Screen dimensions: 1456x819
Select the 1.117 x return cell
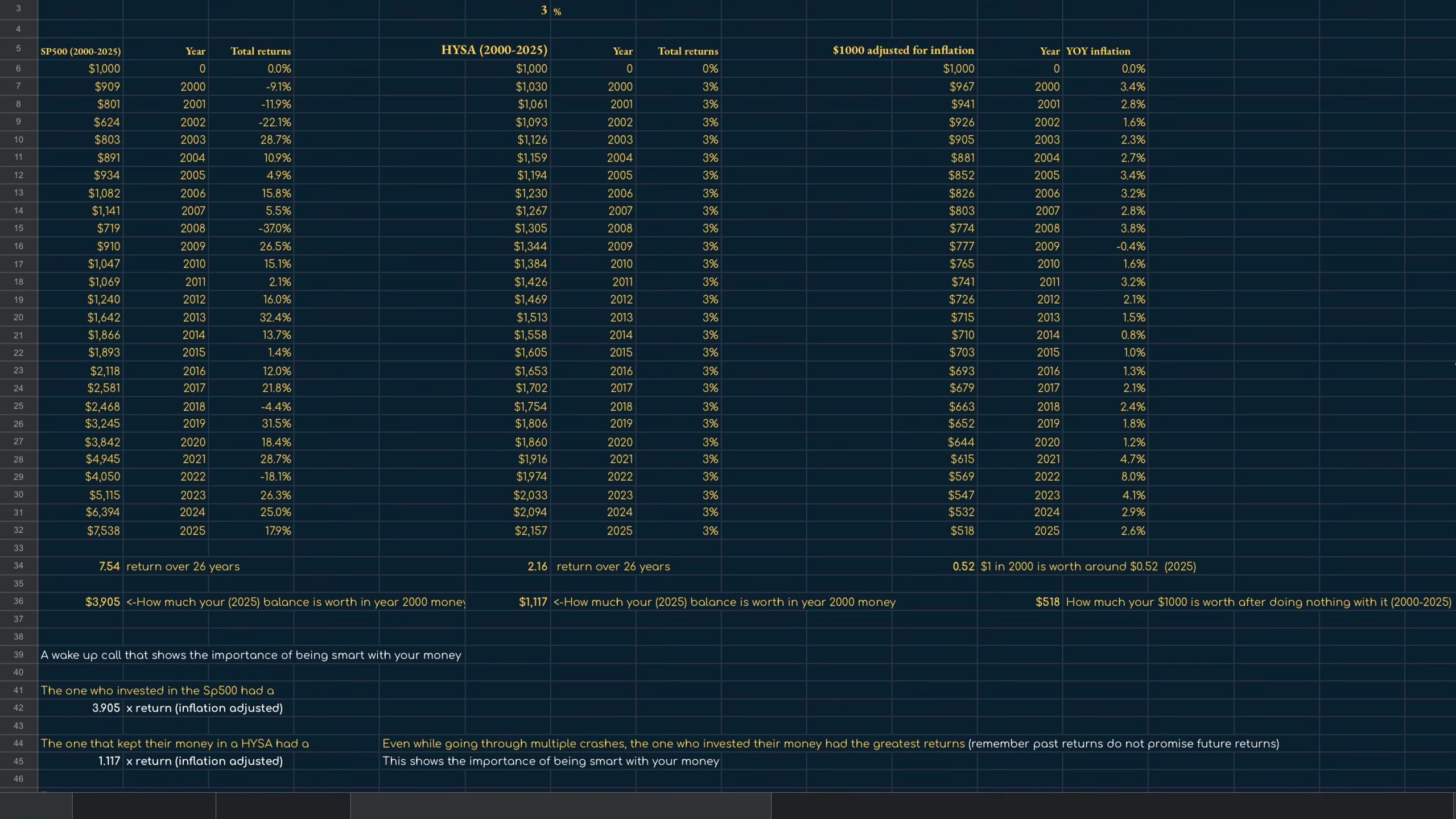pyautogui.click(x=80, y=761)
